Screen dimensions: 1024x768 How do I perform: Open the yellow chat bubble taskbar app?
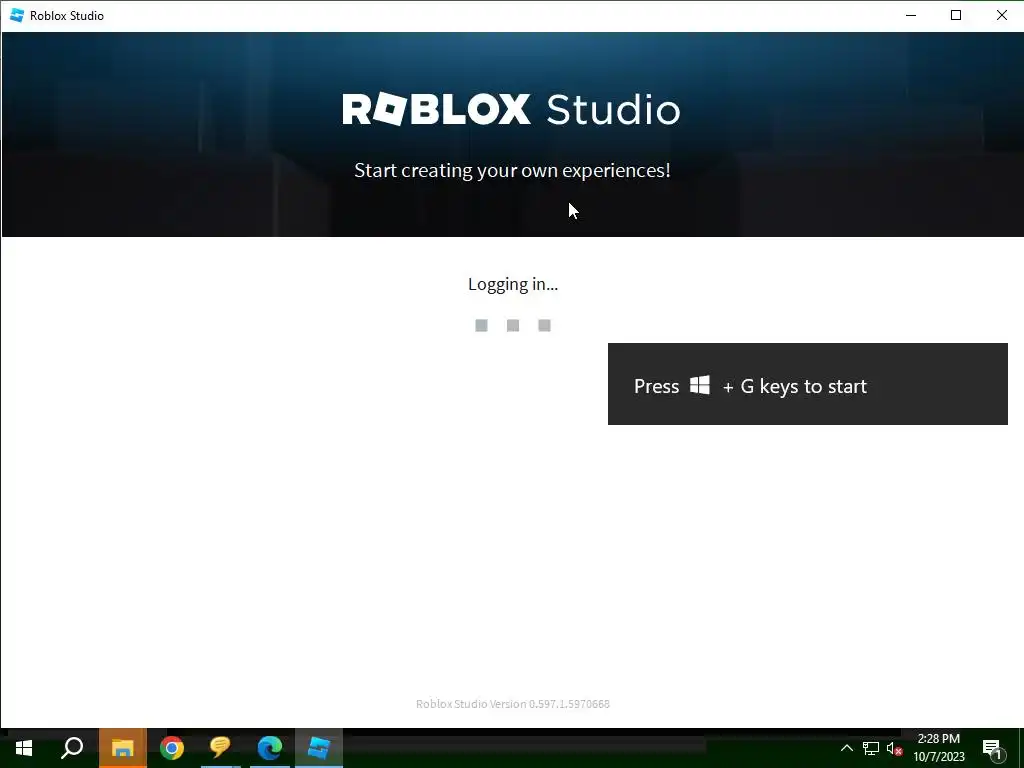pos(220,748)
